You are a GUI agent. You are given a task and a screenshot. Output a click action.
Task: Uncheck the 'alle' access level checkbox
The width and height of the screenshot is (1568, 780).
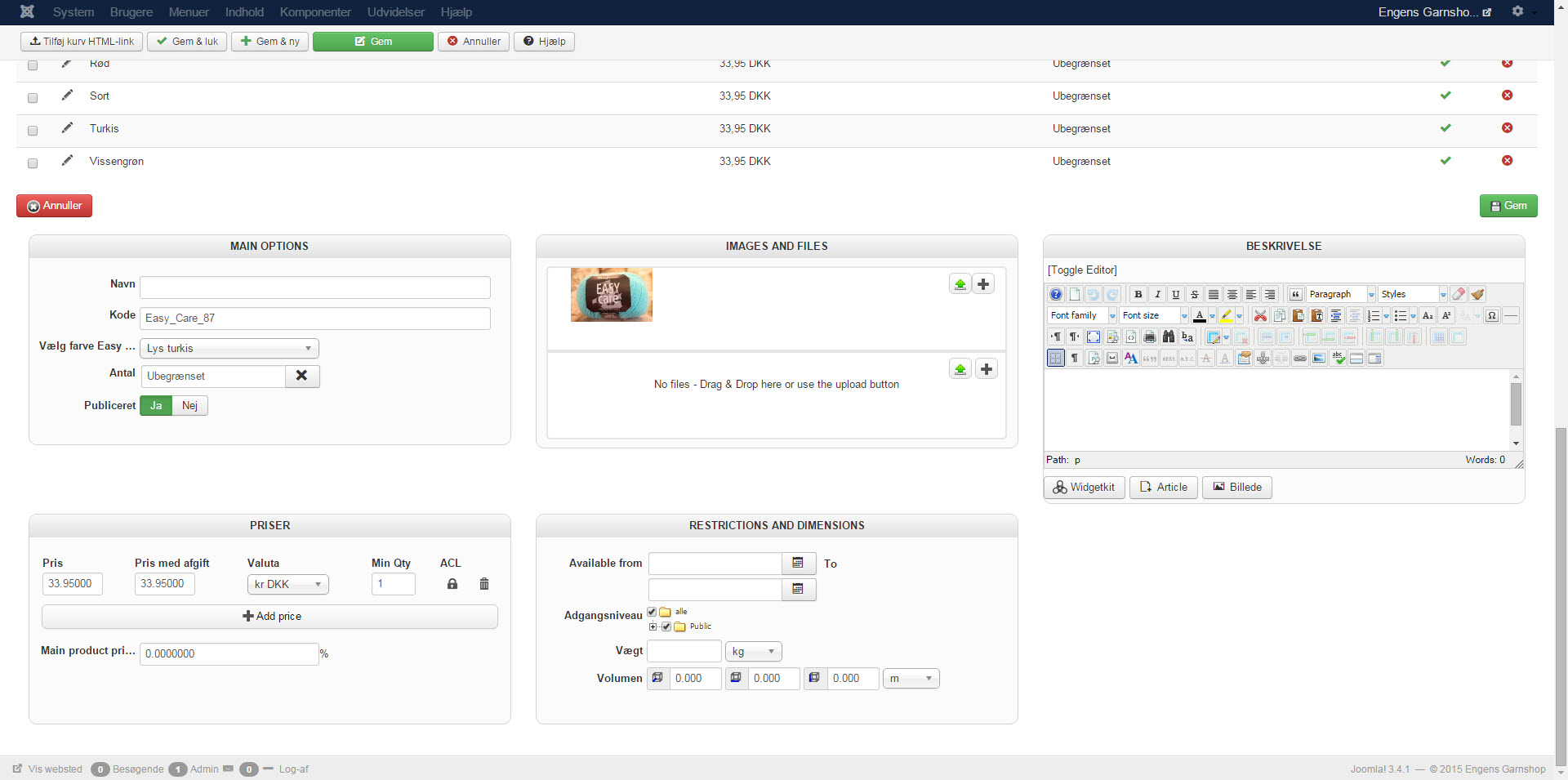click(652, 612)
